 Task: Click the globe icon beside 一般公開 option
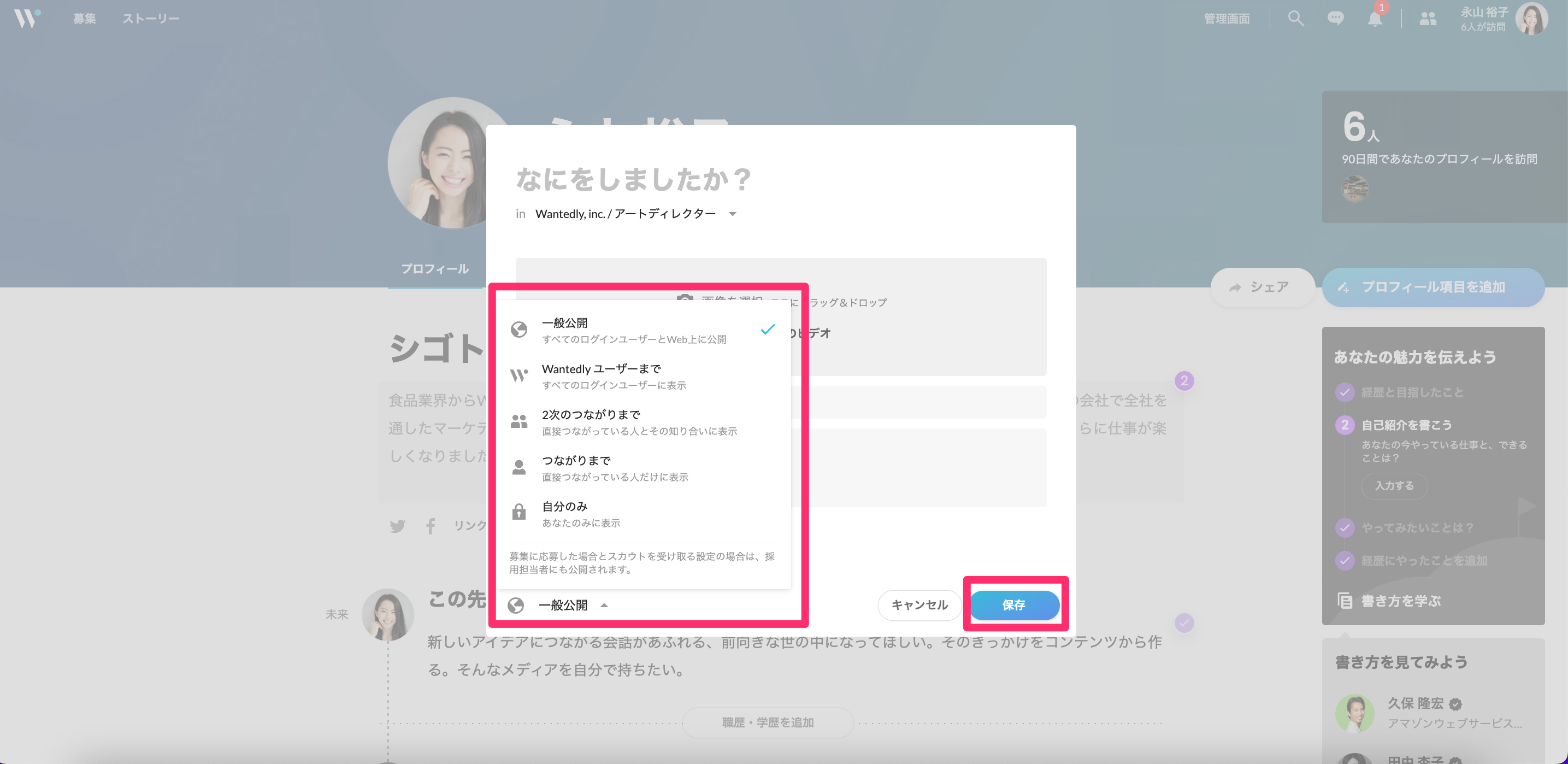(x=518, y=330)
